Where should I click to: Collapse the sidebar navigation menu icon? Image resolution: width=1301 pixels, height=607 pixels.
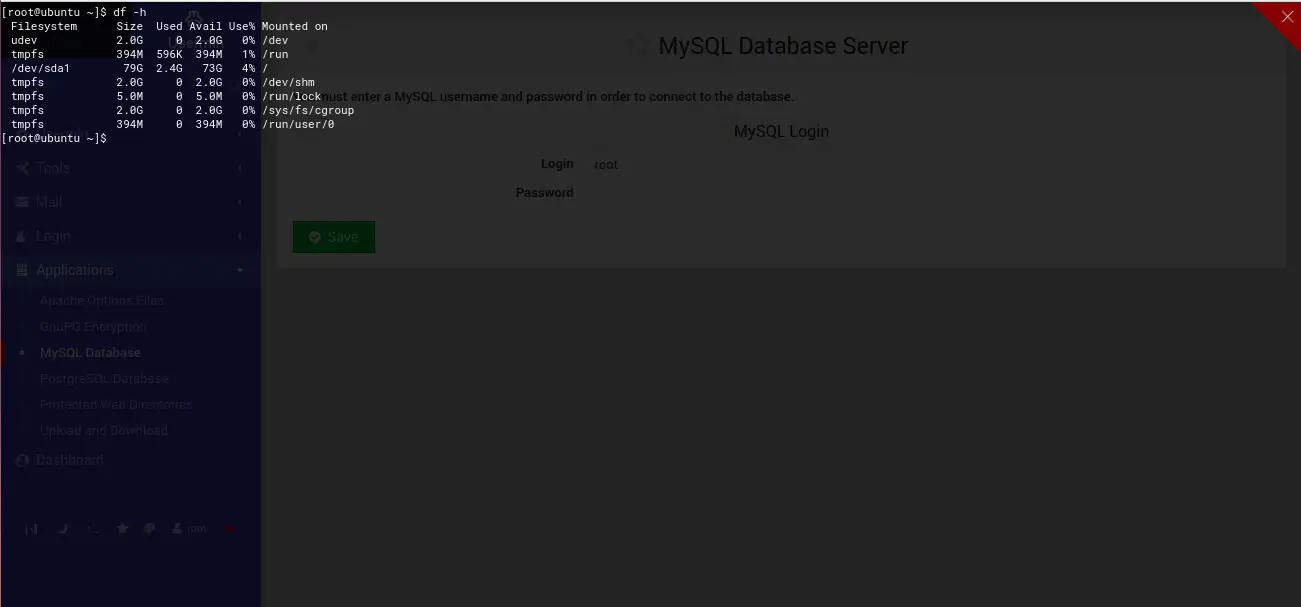(31, 529)
